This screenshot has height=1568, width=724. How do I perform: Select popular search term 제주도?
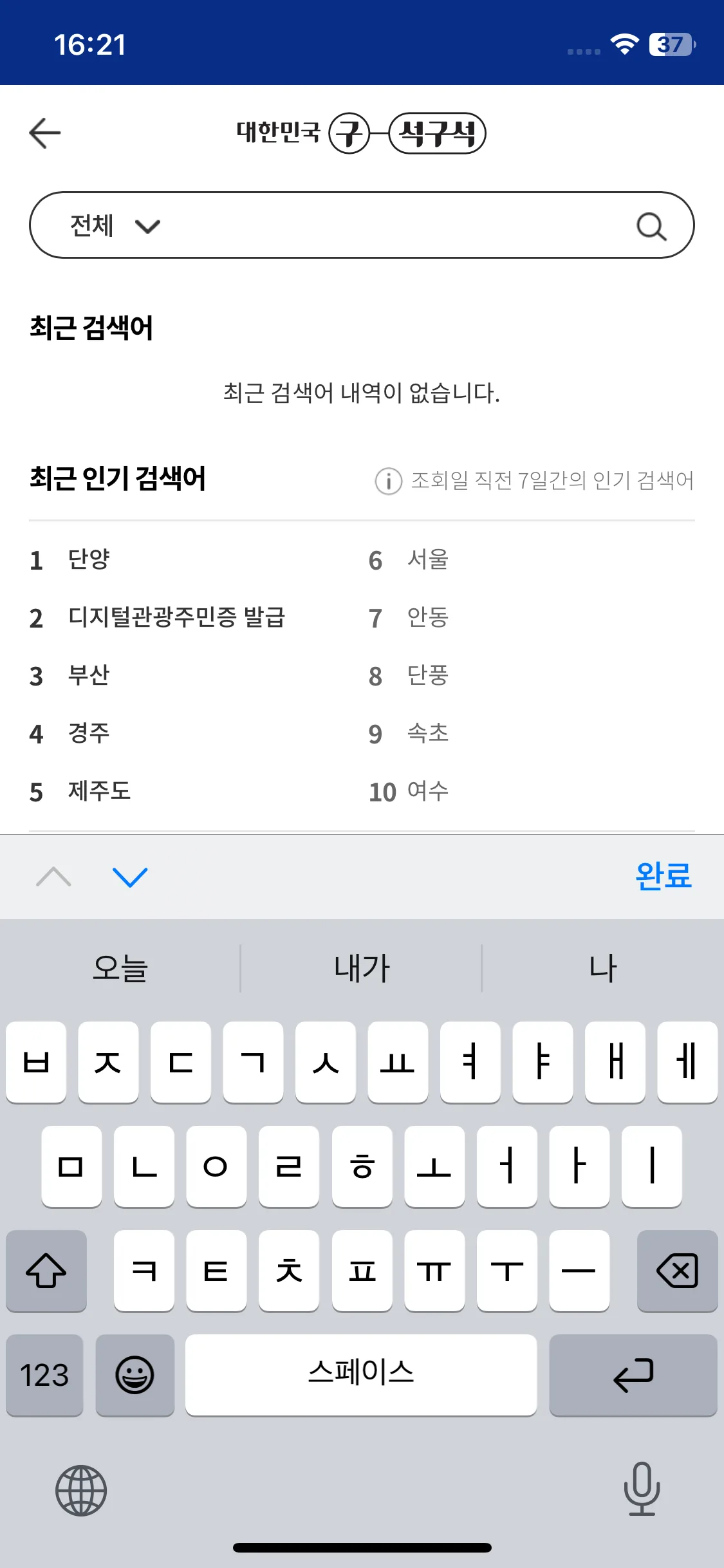(x=99, y=791)
